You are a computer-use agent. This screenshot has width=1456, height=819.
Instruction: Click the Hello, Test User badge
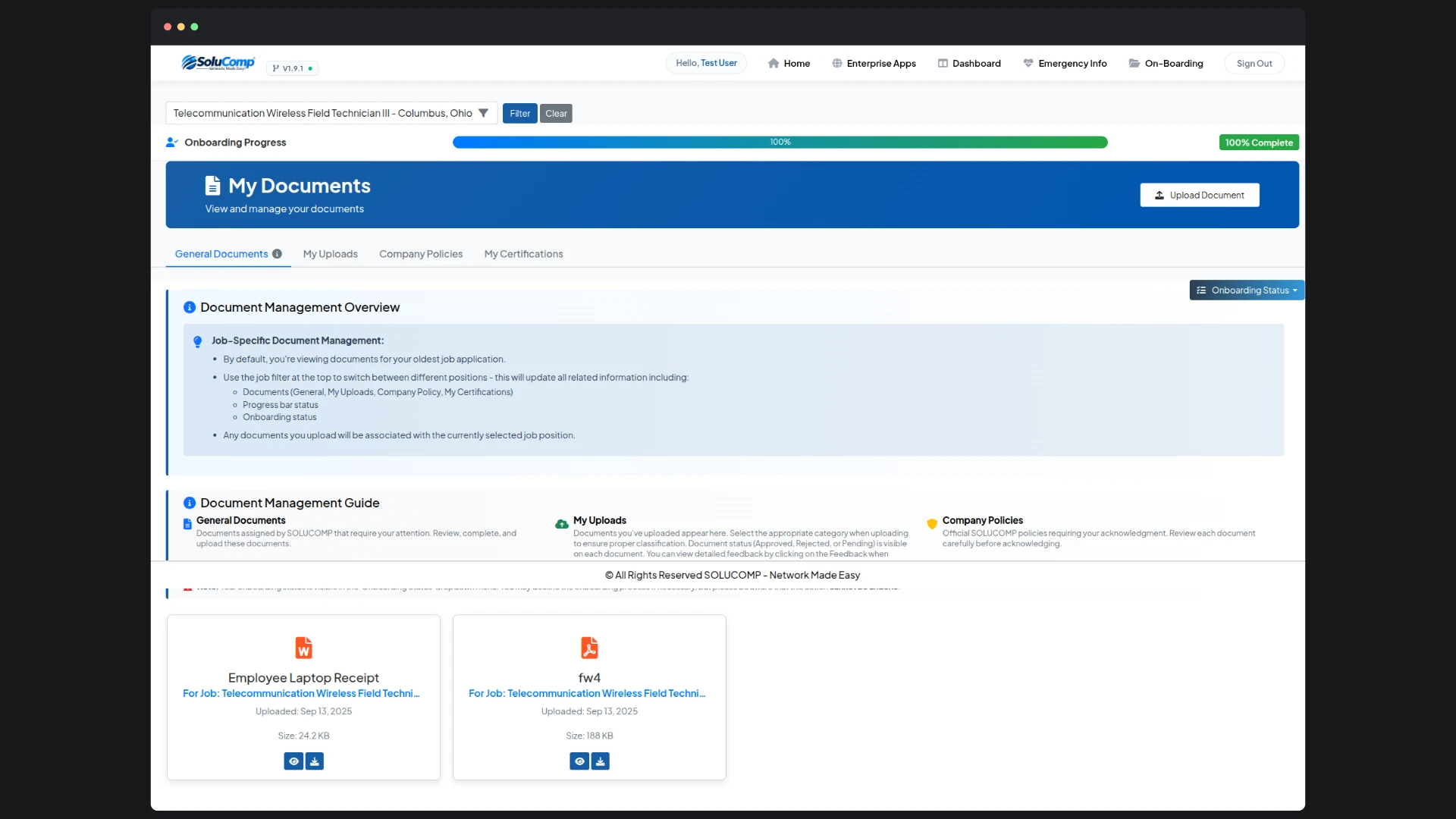pyautogui.click(x=706, y=63)
